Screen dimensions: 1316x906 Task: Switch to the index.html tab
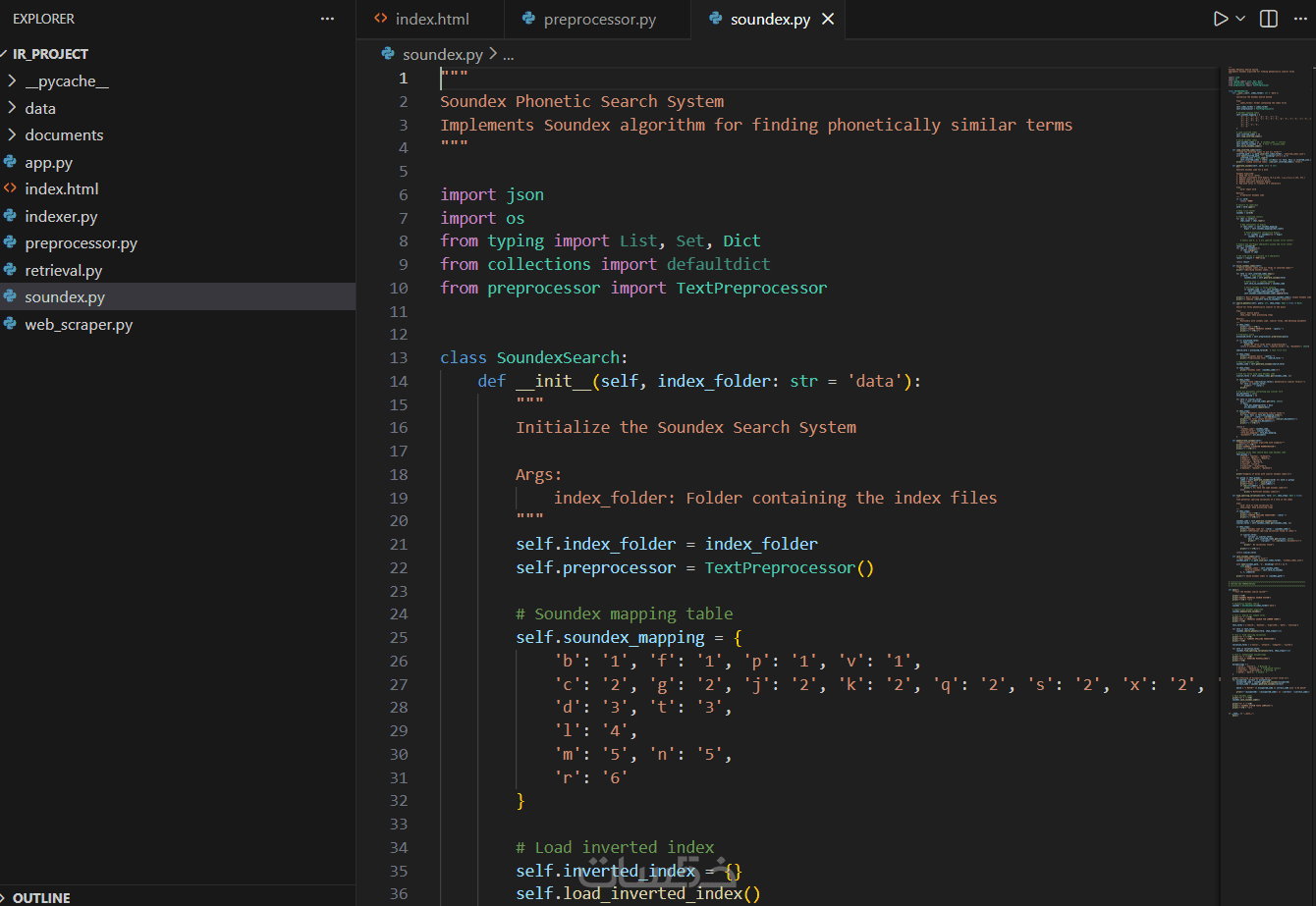tap(431, 20)
